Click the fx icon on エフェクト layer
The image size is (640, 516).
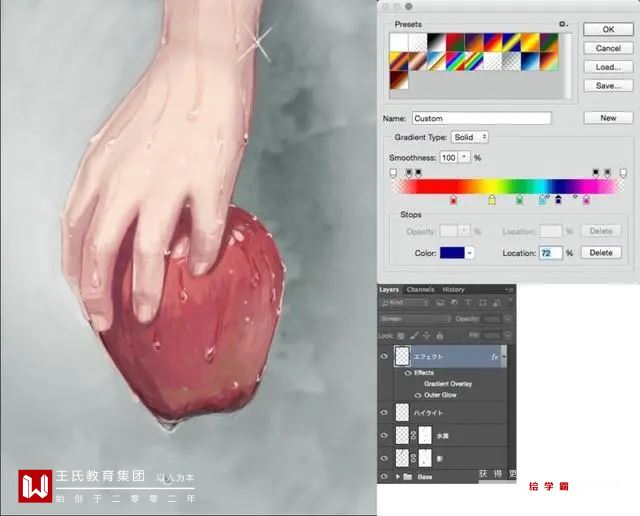495,357
